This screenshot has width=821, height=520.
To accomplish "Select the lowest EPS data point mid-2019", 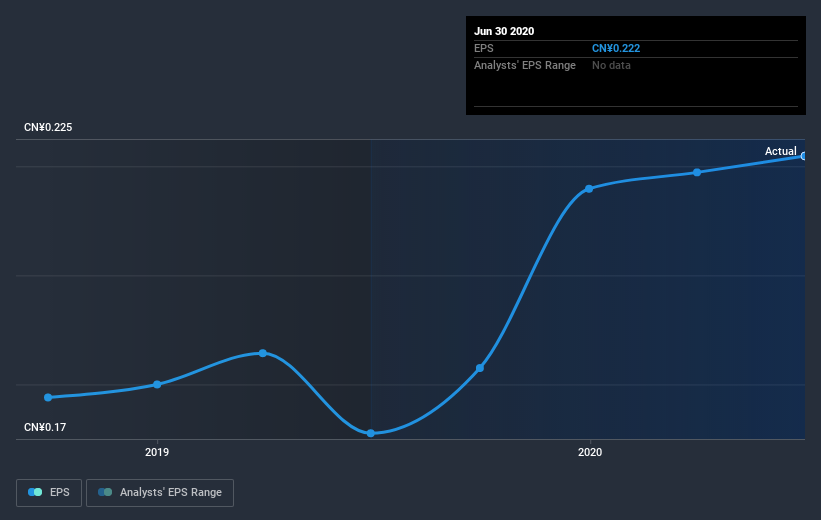I will tap(371, 433).
